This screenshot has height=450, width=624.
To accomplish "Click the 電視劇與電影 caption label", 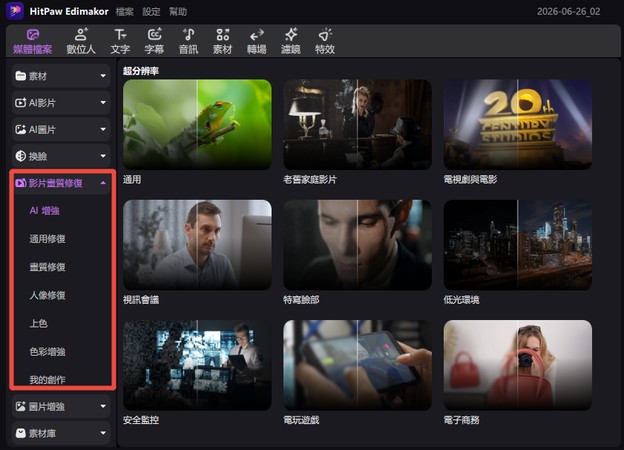I will tap(470, 180).
